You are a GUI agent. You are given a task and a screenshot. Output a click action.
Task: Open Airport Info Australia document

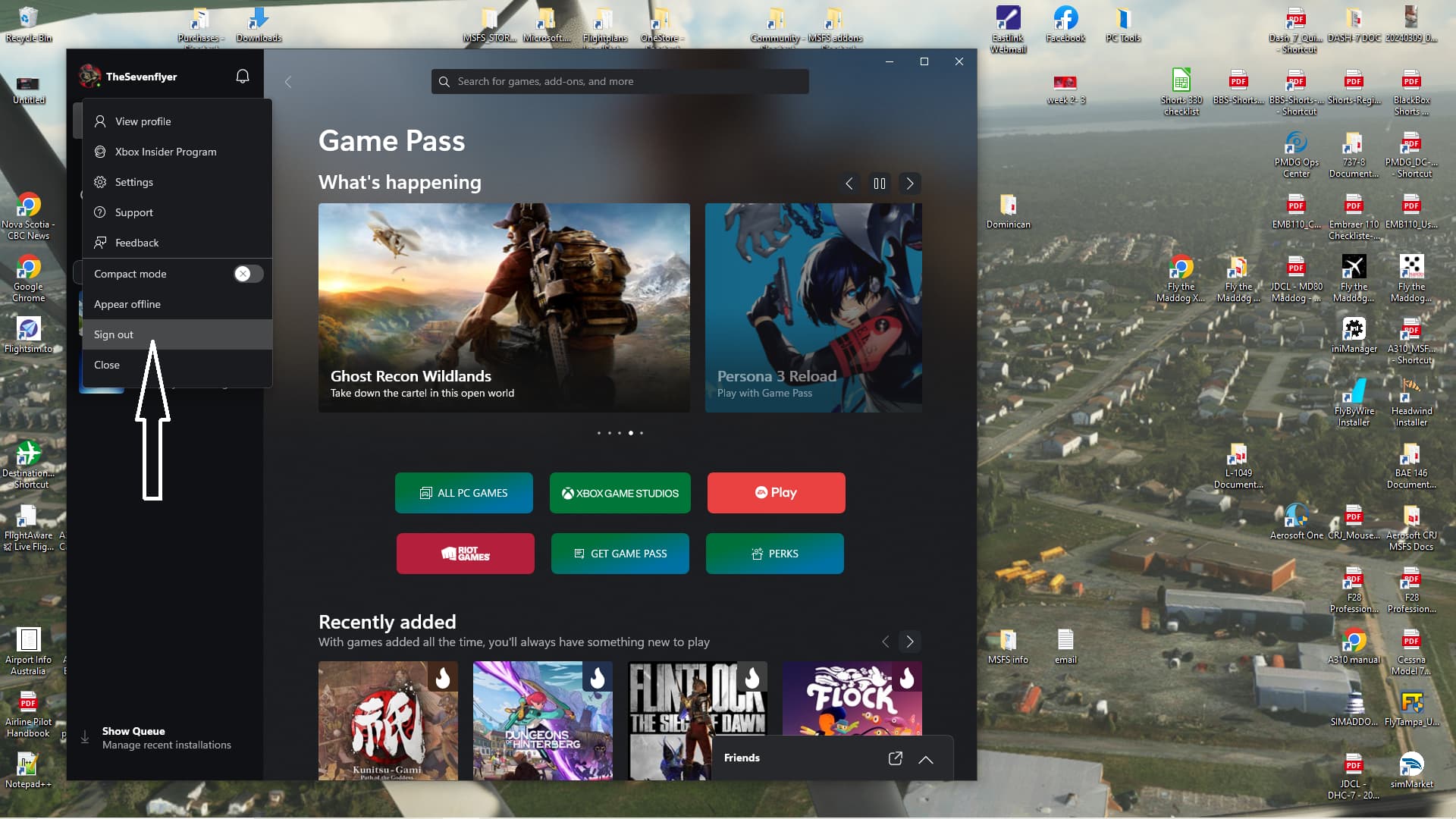28,652
